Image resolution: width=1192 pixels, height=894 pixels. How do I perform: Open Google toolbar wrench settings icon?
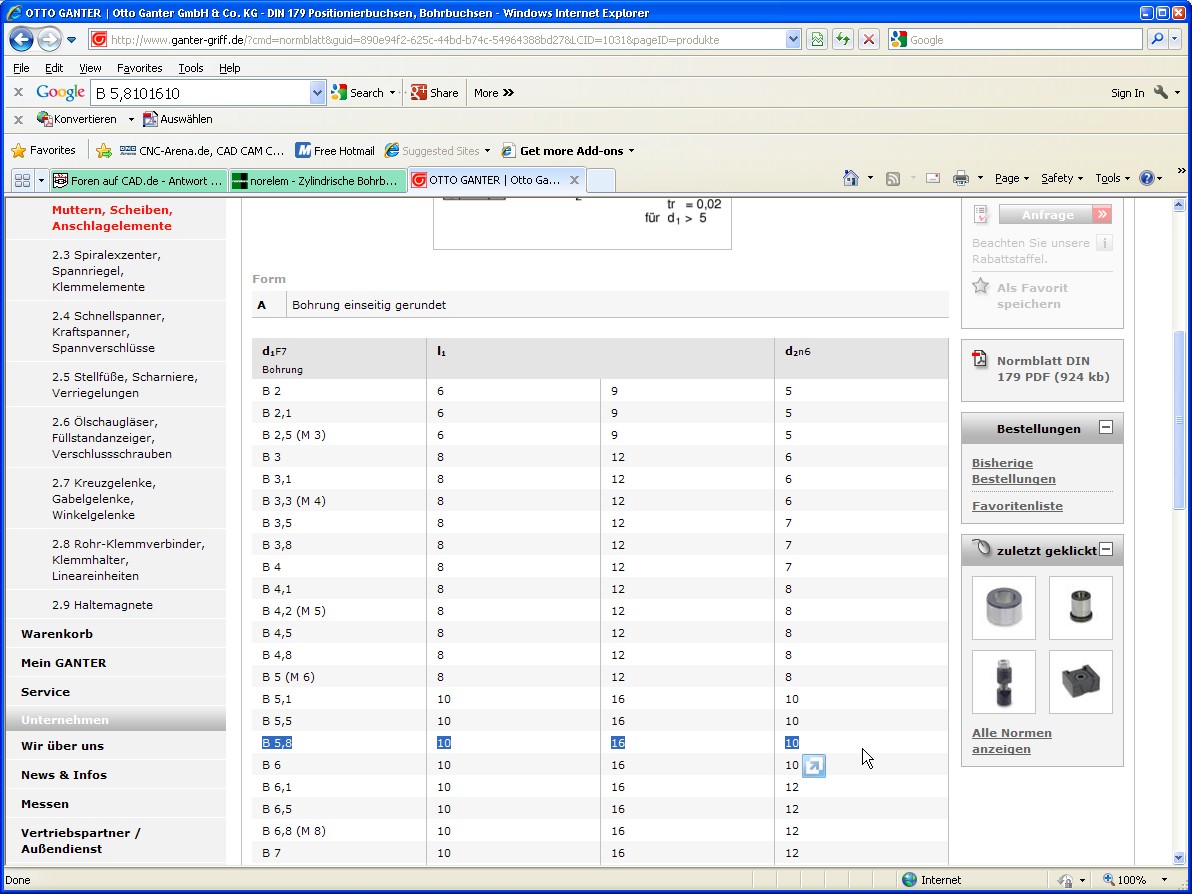(1161, 92)
